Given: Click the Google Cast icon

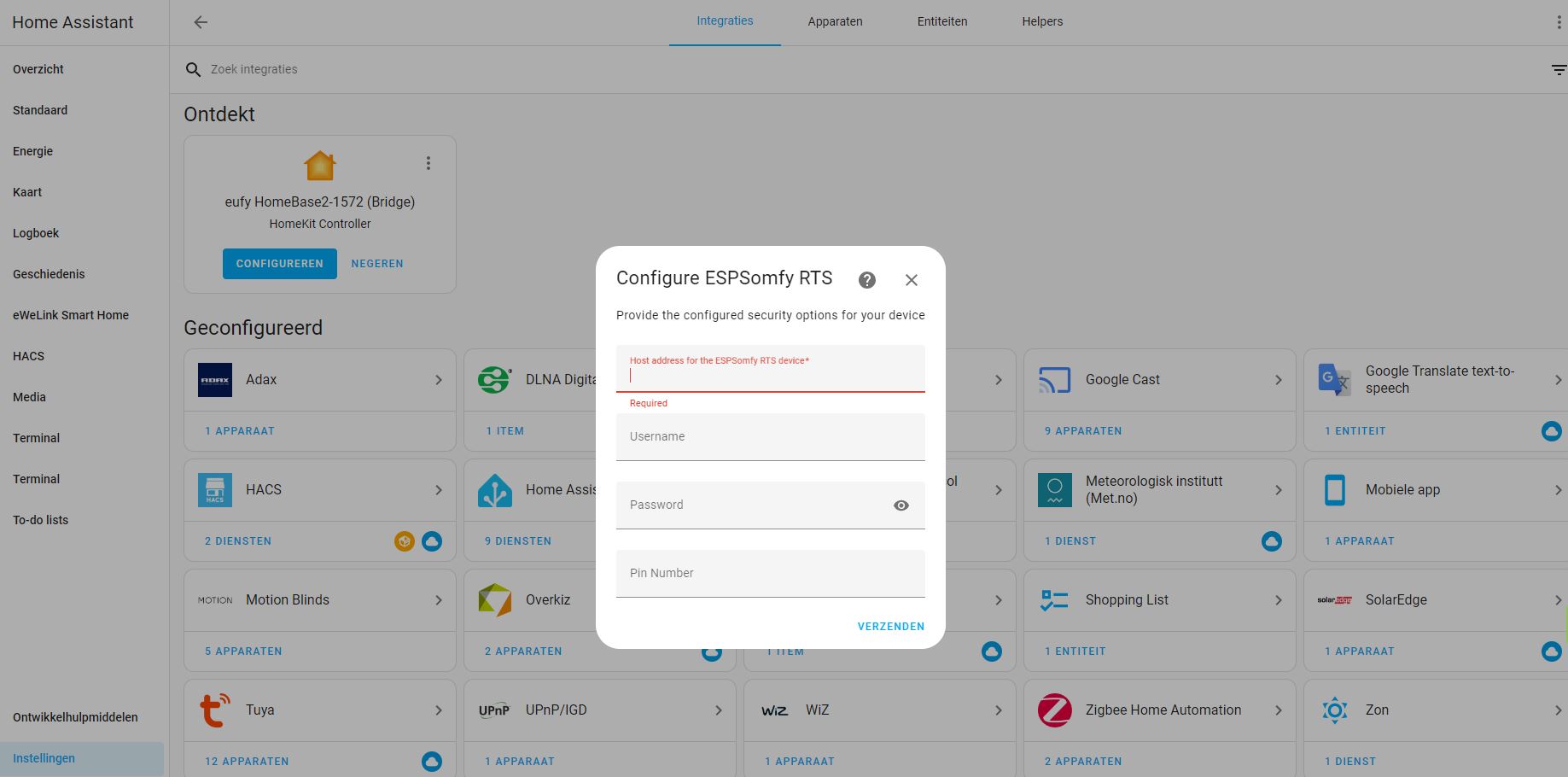Looking at the screenshot, I should click(1053, 379).
